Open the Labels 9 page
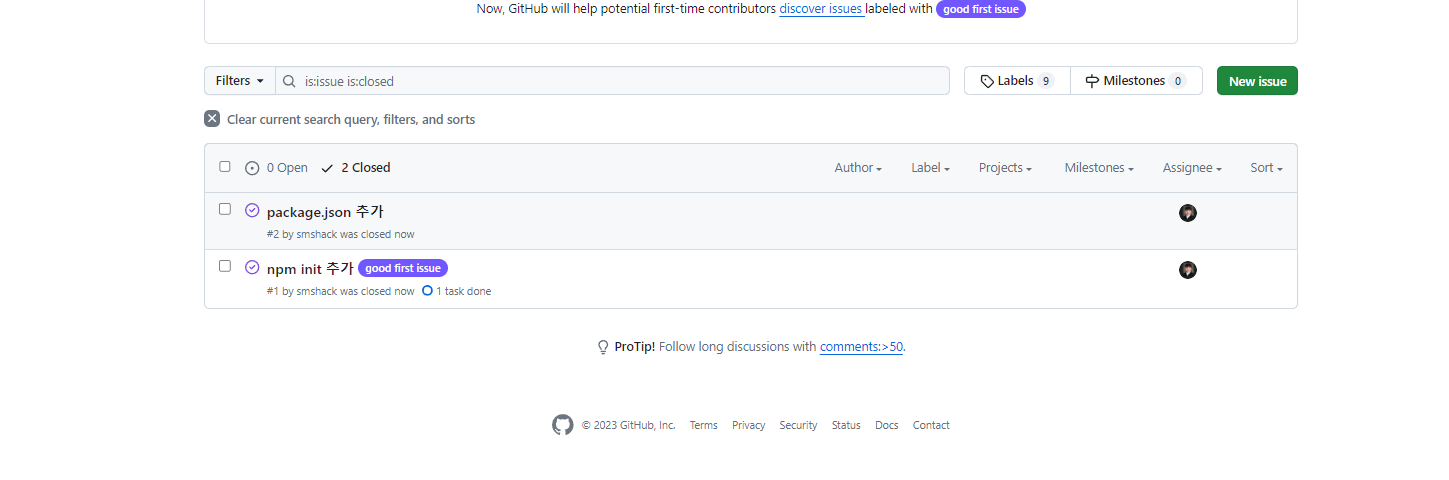This screenshot has height=480, width=1449. 1017,81
